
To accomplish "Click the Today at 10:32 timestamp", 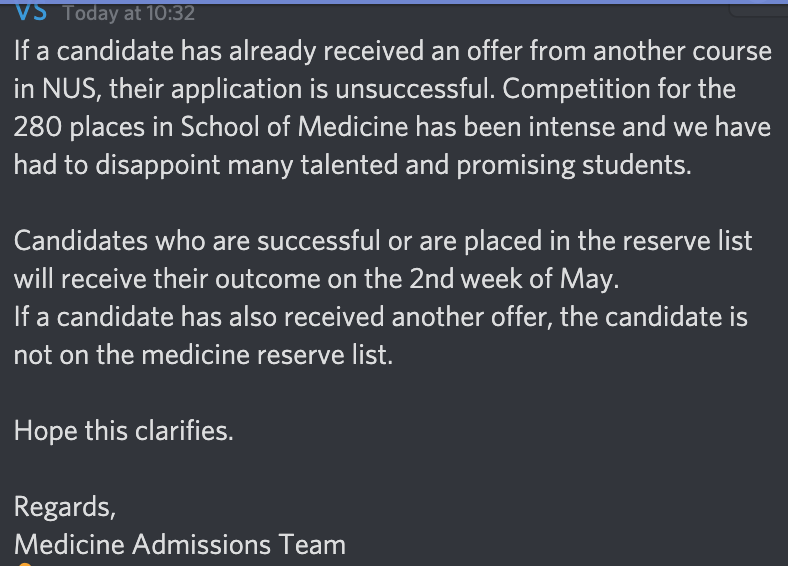I will click(x=128, y=13).
